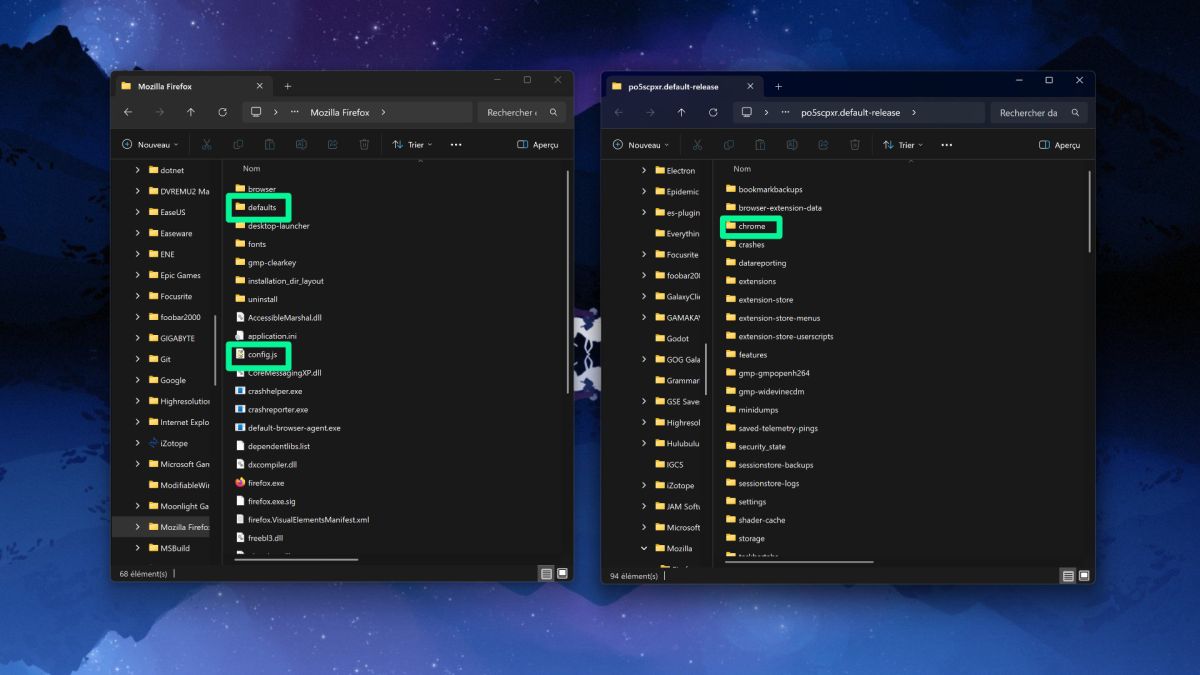Collapse the Mozilla node in right window tree
Viewport: 1200px width, 675px height.
tap(644, 548)
